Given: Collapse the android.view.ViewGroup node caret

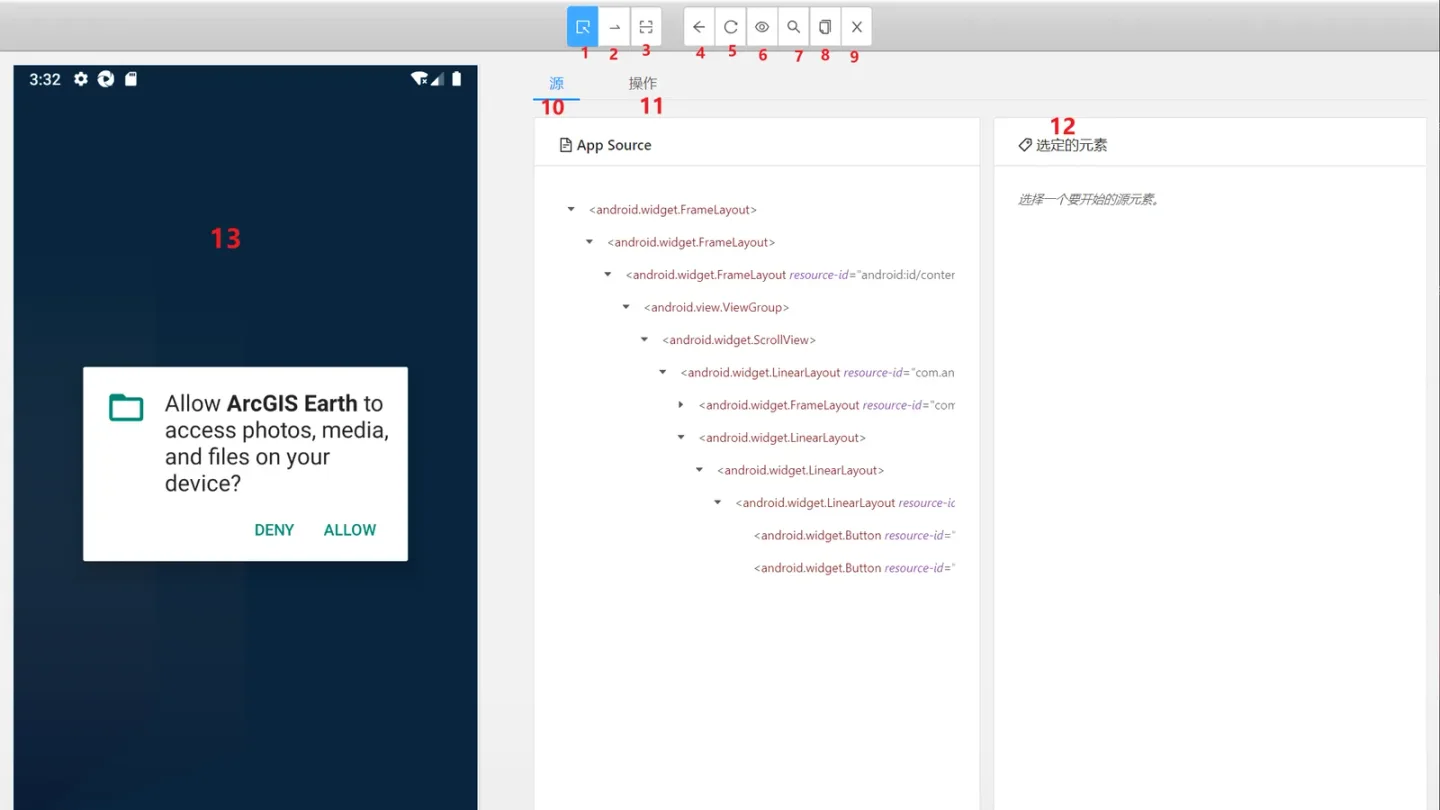Looking at the screenshot, I should [626, 307].
